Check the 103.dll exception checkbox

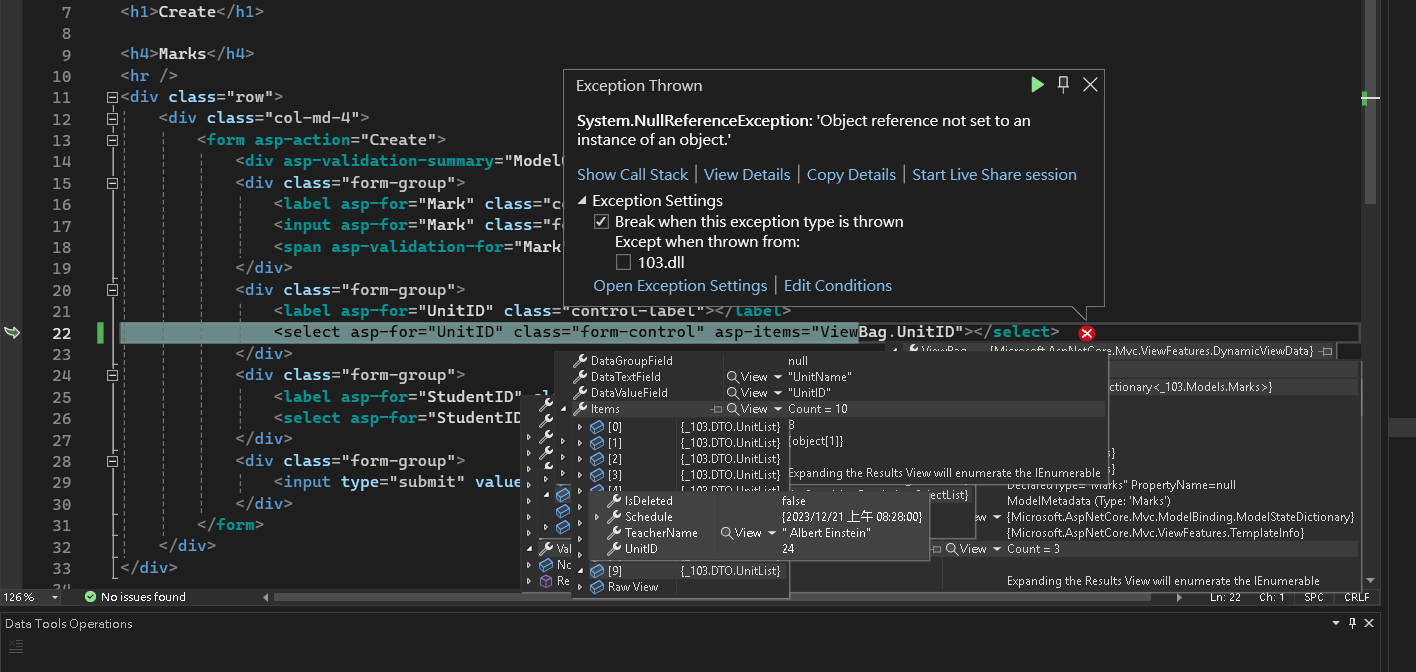click(x=623, y=263)
